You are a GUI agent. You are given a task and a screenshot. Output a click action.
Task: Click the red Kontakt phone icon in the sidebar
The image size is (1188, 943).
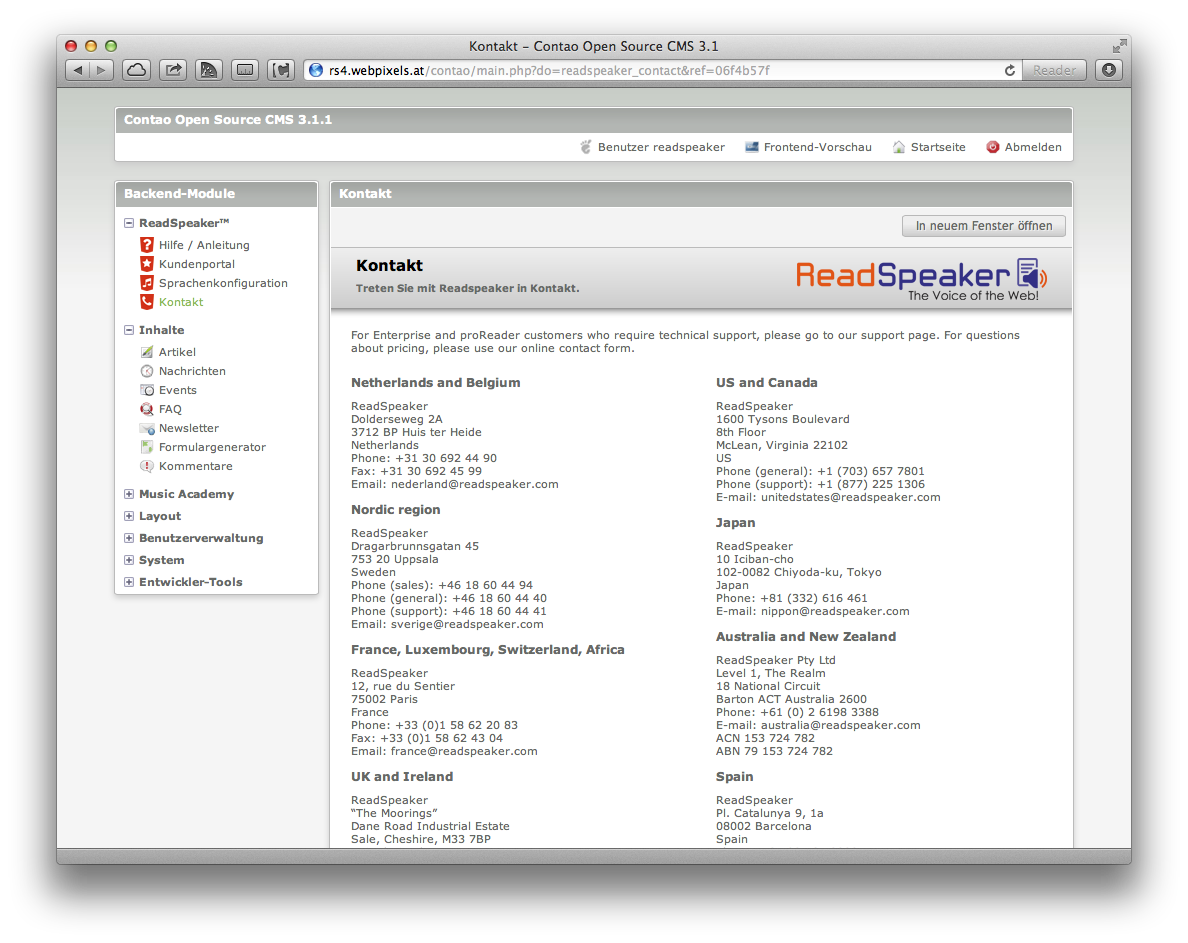tap(147, 301)
